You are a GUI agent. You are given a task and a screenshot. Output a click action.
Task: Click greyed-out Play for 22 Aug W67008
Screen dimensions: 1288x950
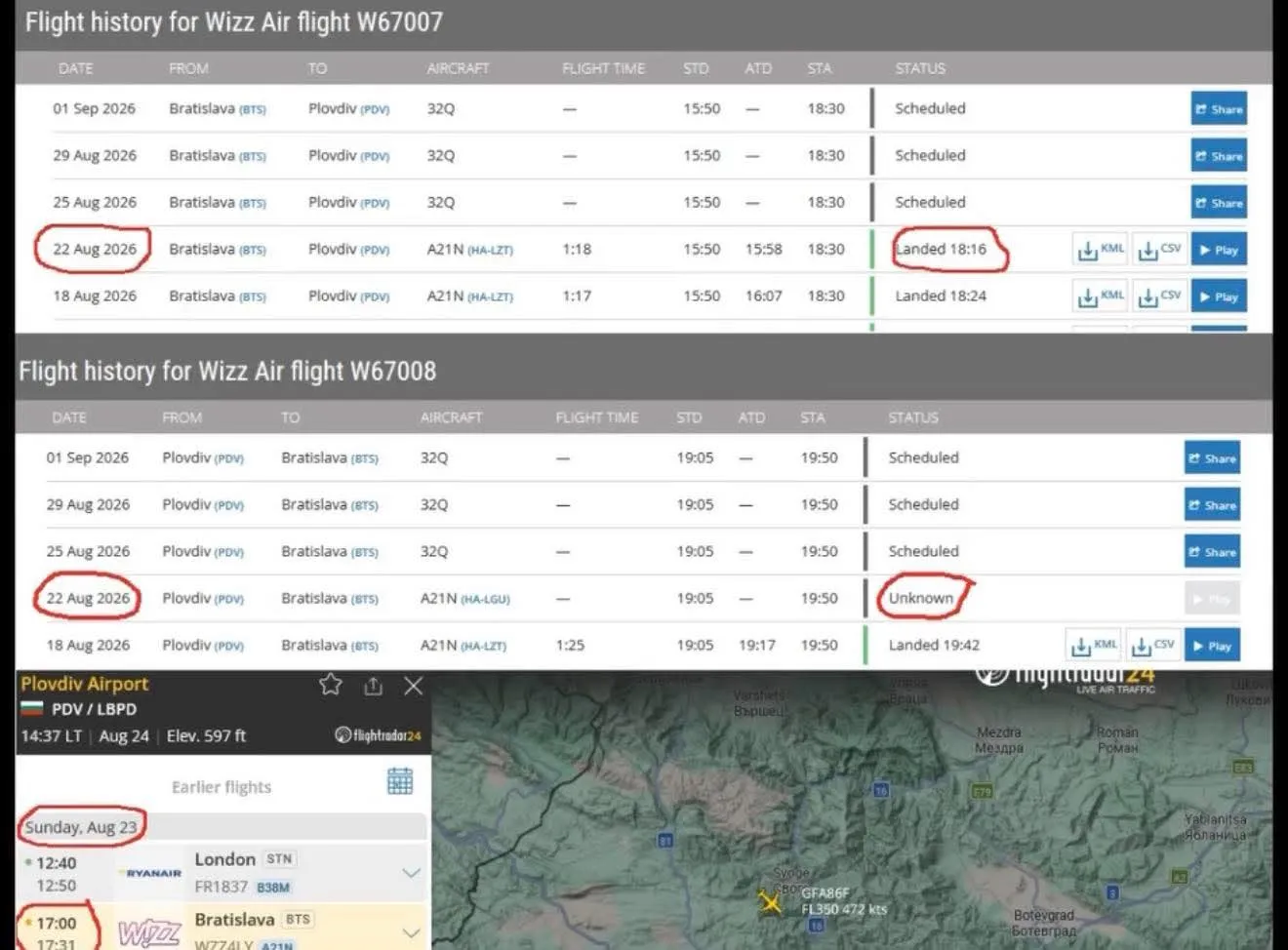pyautogui.click(x=1212, y=598)
